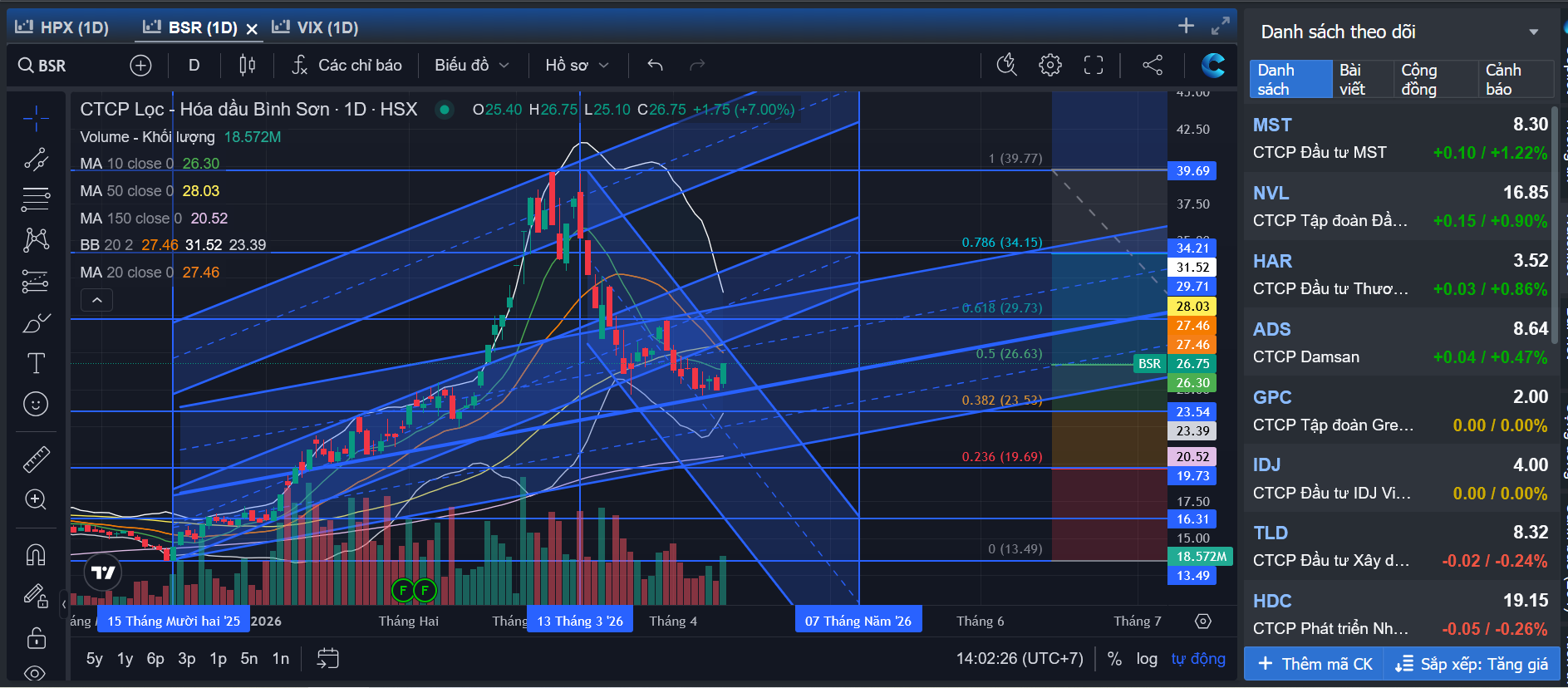The height and width of the screenshot is (688, 1568).
Task: Select the brush drawing tool
Action: coord(36,323)
